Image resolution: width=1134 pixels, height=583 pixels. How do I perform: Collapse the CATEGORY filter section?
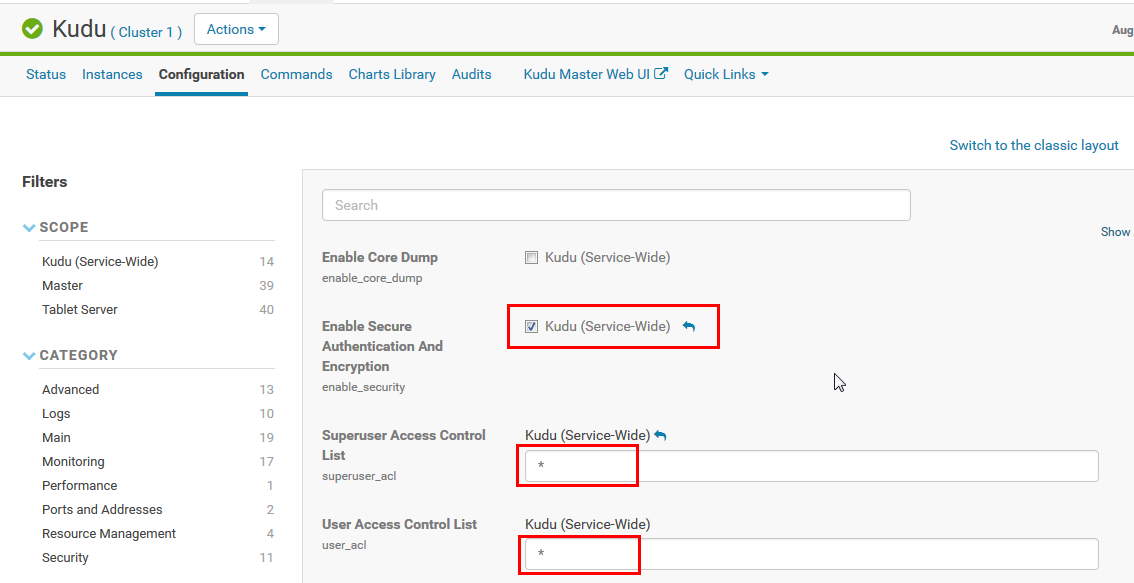pos(29,355)
